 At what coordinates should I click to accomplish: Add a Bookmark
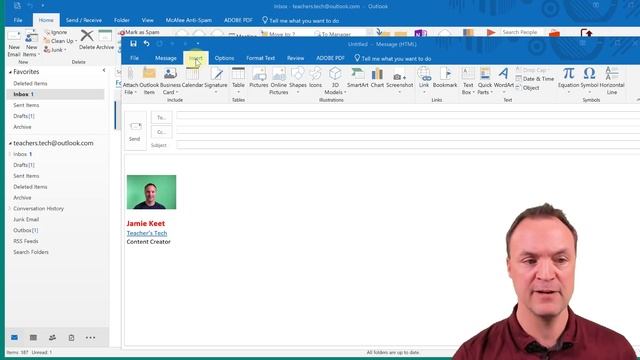tap(445, 78)
